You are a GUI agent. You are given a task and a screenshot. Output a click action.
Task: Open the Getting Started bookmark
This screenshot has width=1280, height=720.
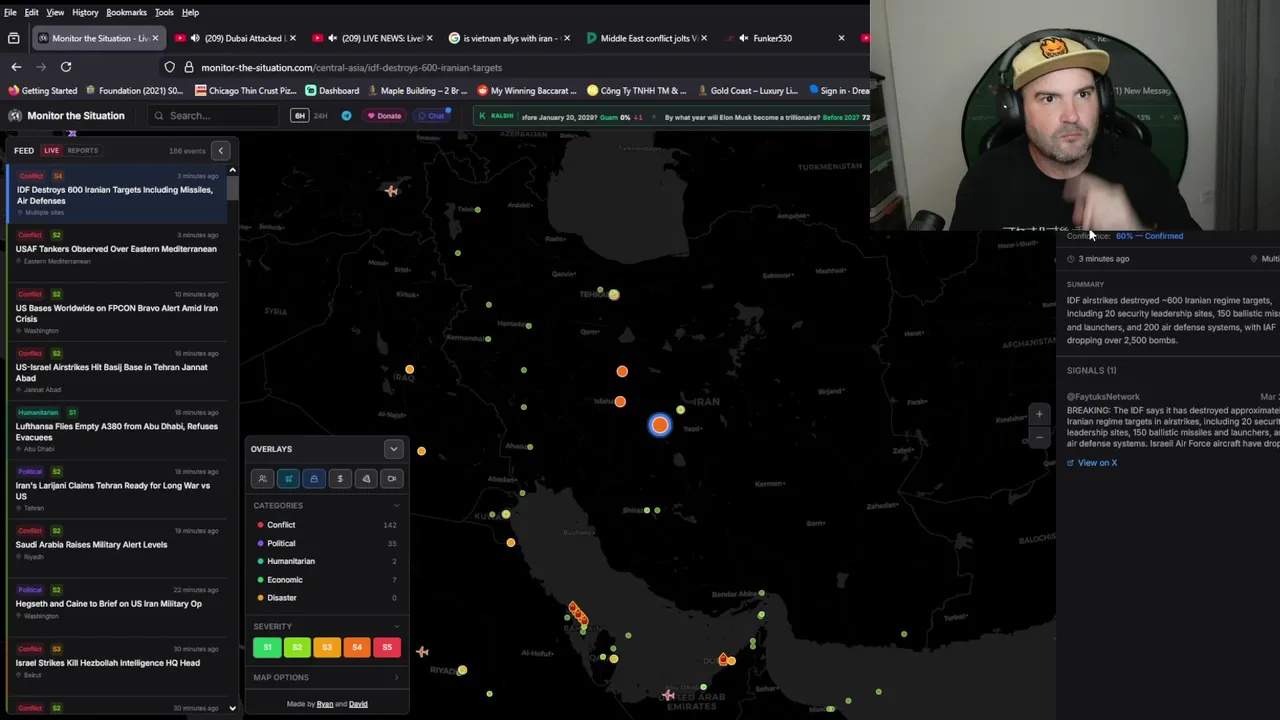click(x=42, y=90)
